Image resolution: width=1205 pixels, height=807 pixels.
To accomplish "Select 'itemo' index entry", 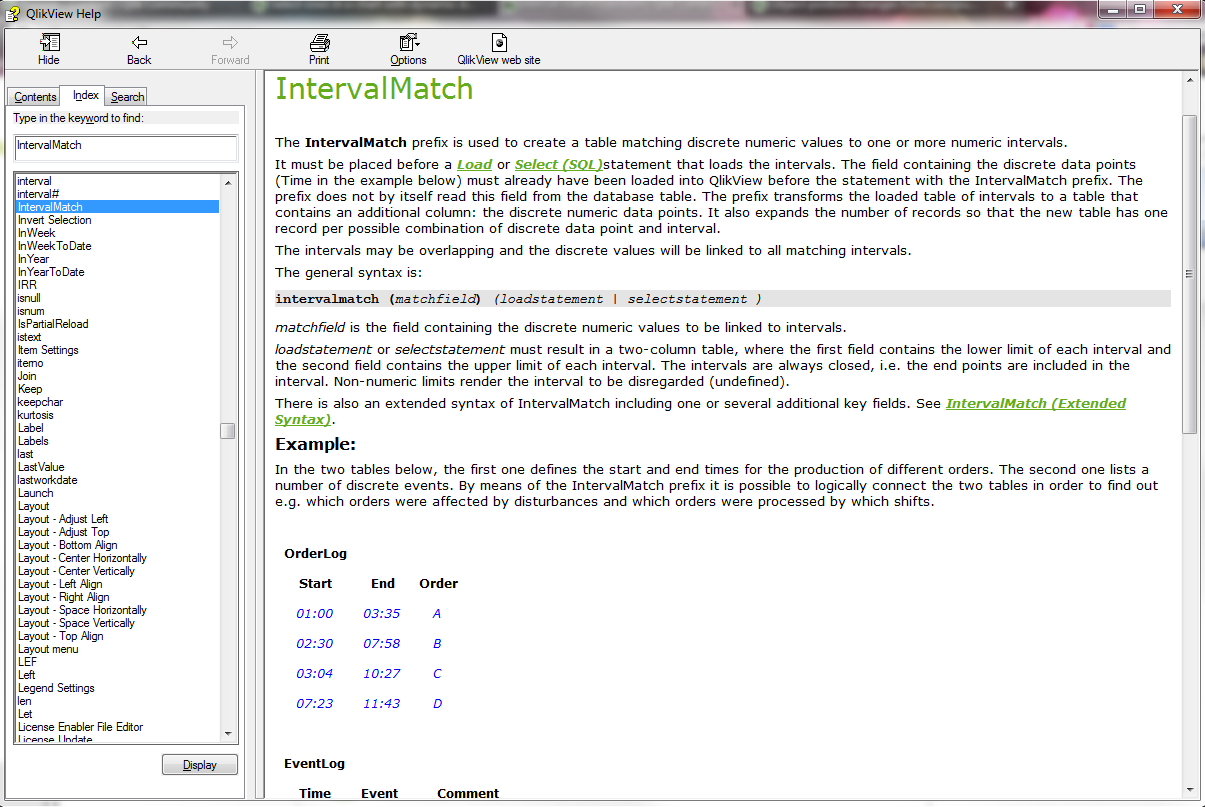I will [30, 363].
